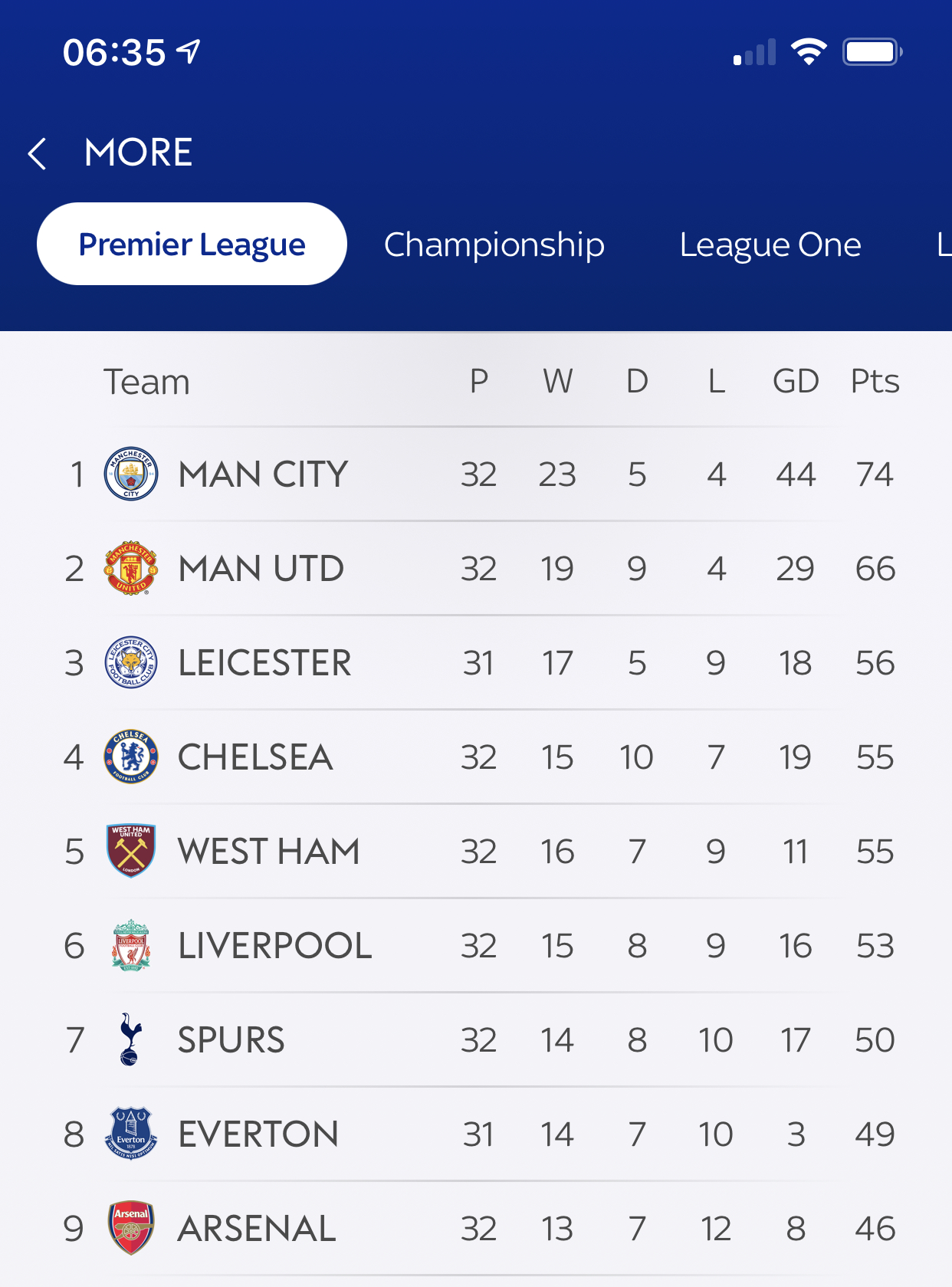Screen dimensions: 952x1287
Task: Tap the Manchester United club crest
Action: point(131,568)
